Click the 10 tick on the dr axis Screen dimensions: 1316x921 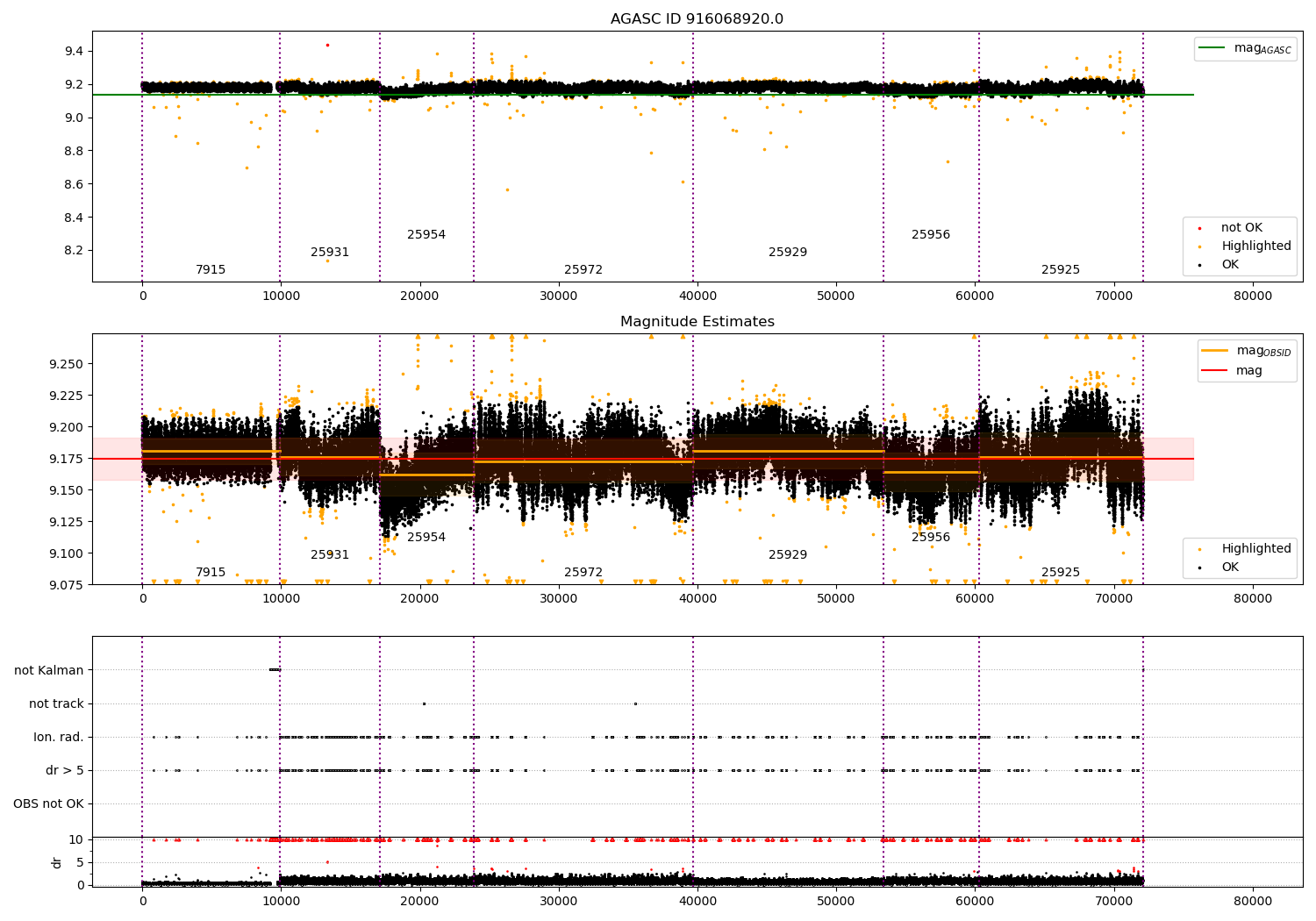point(77,839)
